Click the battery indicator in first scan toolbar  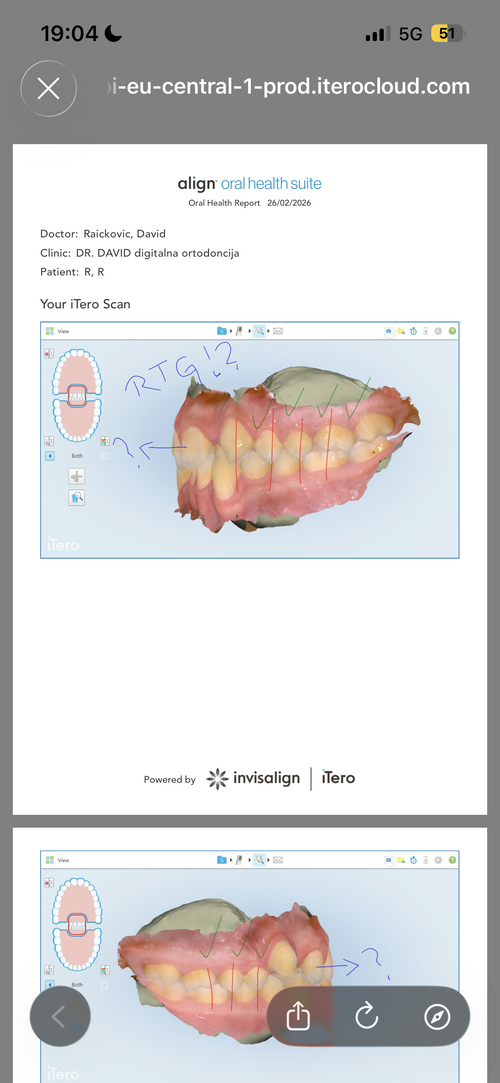click(425, 331)
